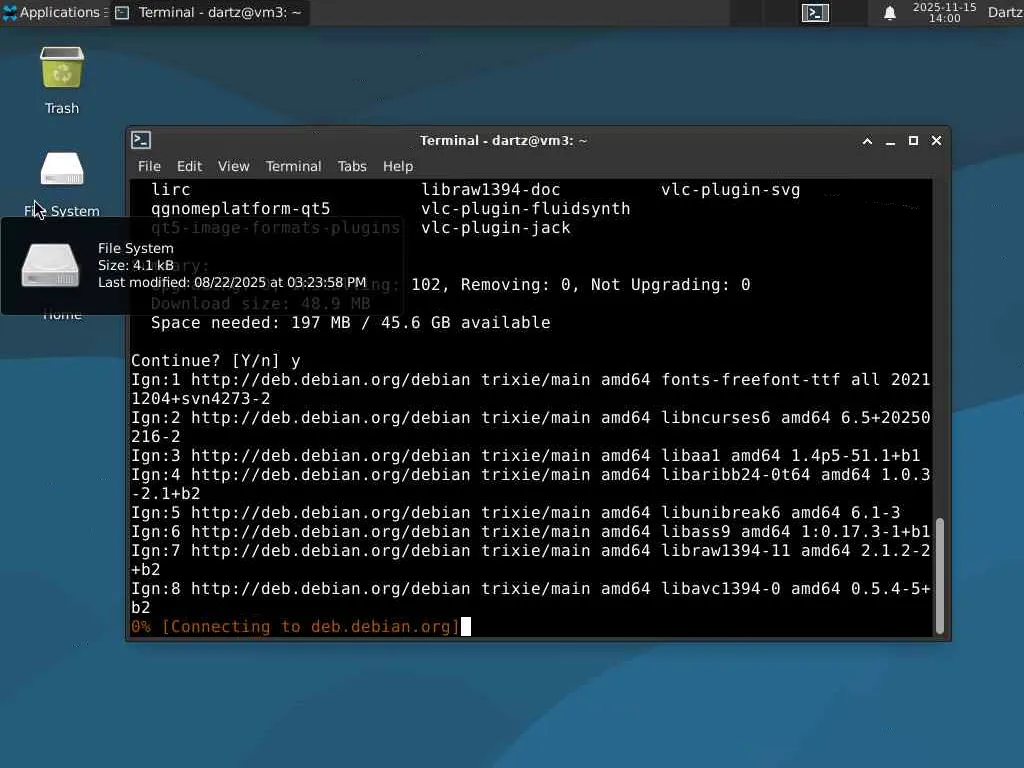The image size is (1024, 768).
Task: Click the Ign:1 fonts-freefont-ttf line
Action: click(530, 389)
